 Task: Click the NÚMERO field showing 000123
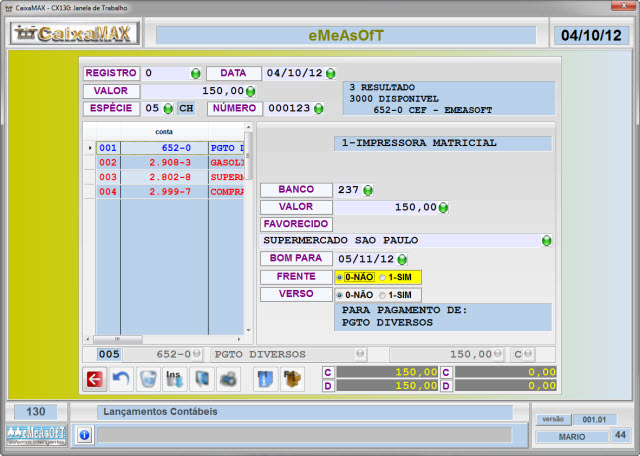(x=289, y=108)
